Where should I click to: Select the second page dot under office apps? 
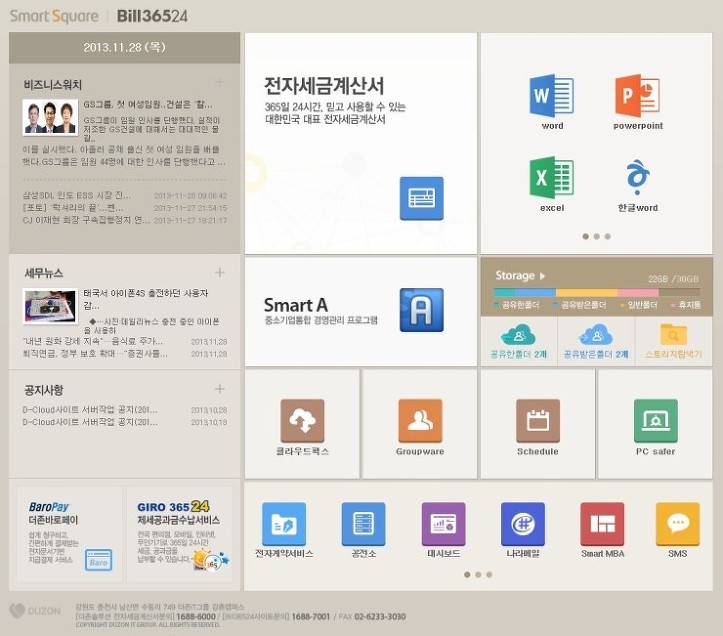(596, 237)
